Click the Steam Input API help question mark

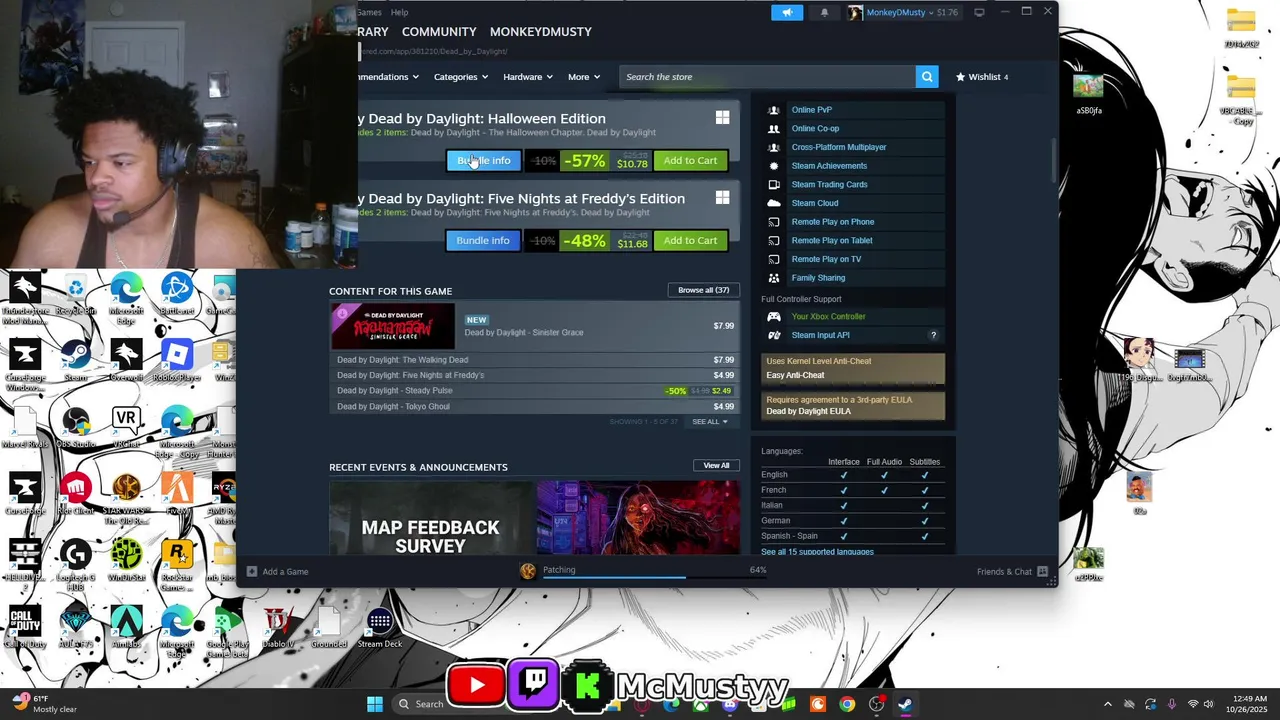click(x=934, y=336)
